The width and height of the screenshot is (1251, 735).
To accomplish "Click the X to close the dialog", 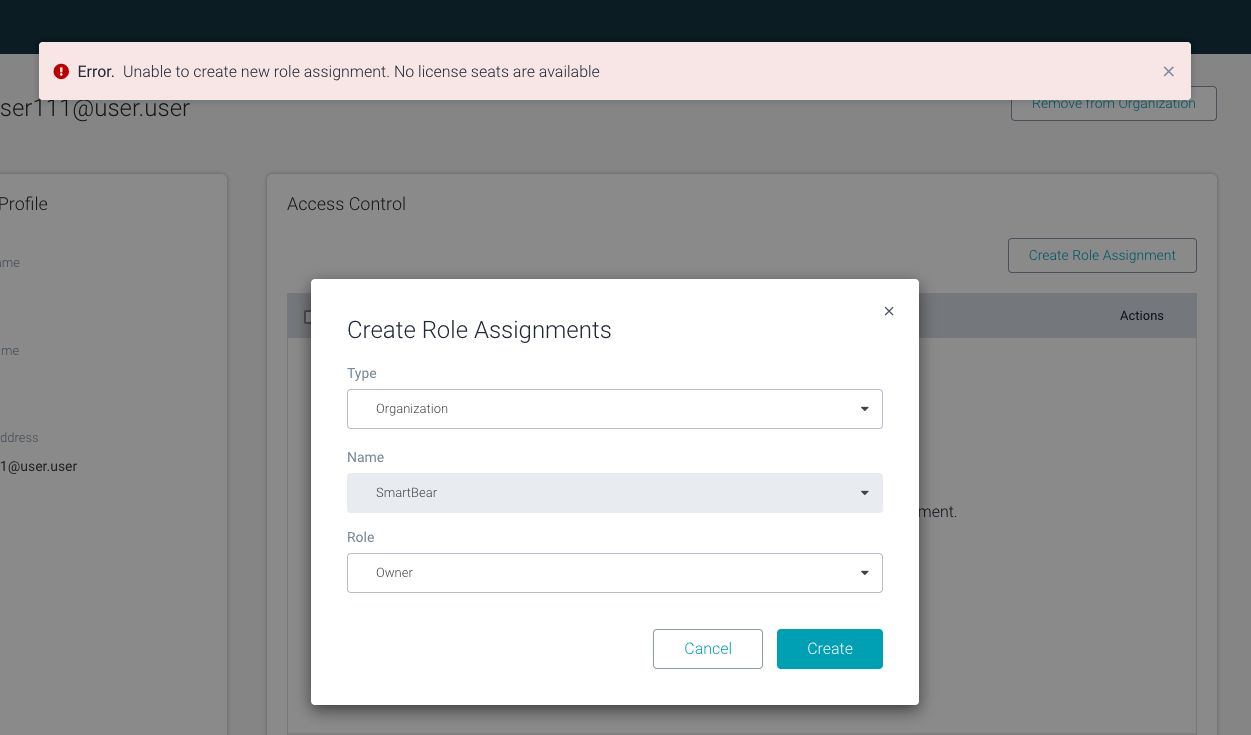I will [x=888, y=311].
